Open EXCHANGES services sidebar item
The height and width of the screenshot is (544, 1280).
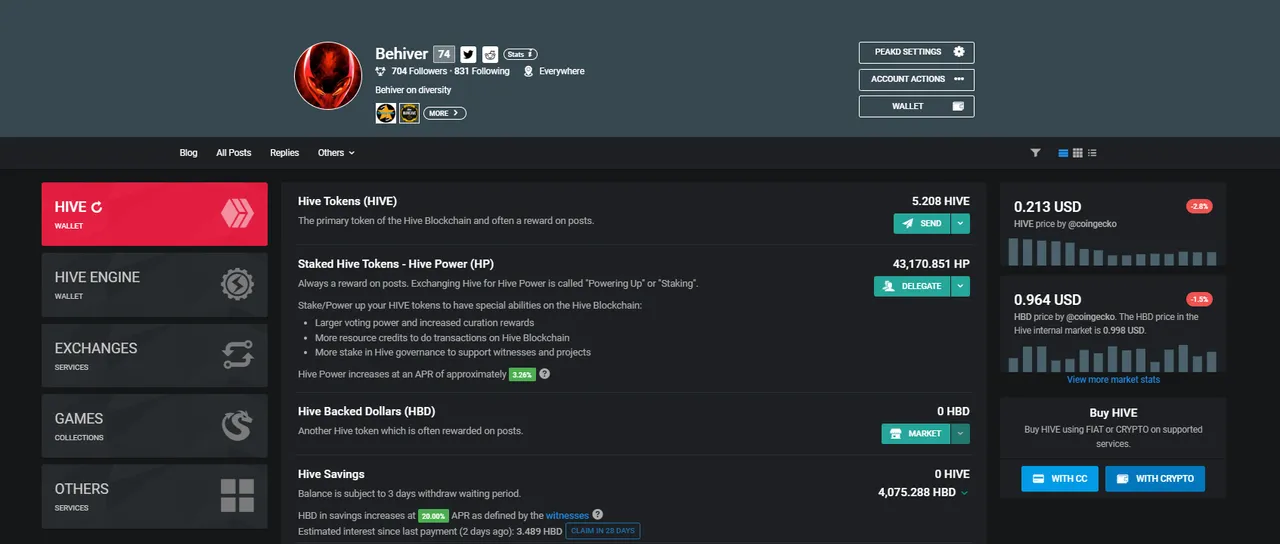point(154,355)
